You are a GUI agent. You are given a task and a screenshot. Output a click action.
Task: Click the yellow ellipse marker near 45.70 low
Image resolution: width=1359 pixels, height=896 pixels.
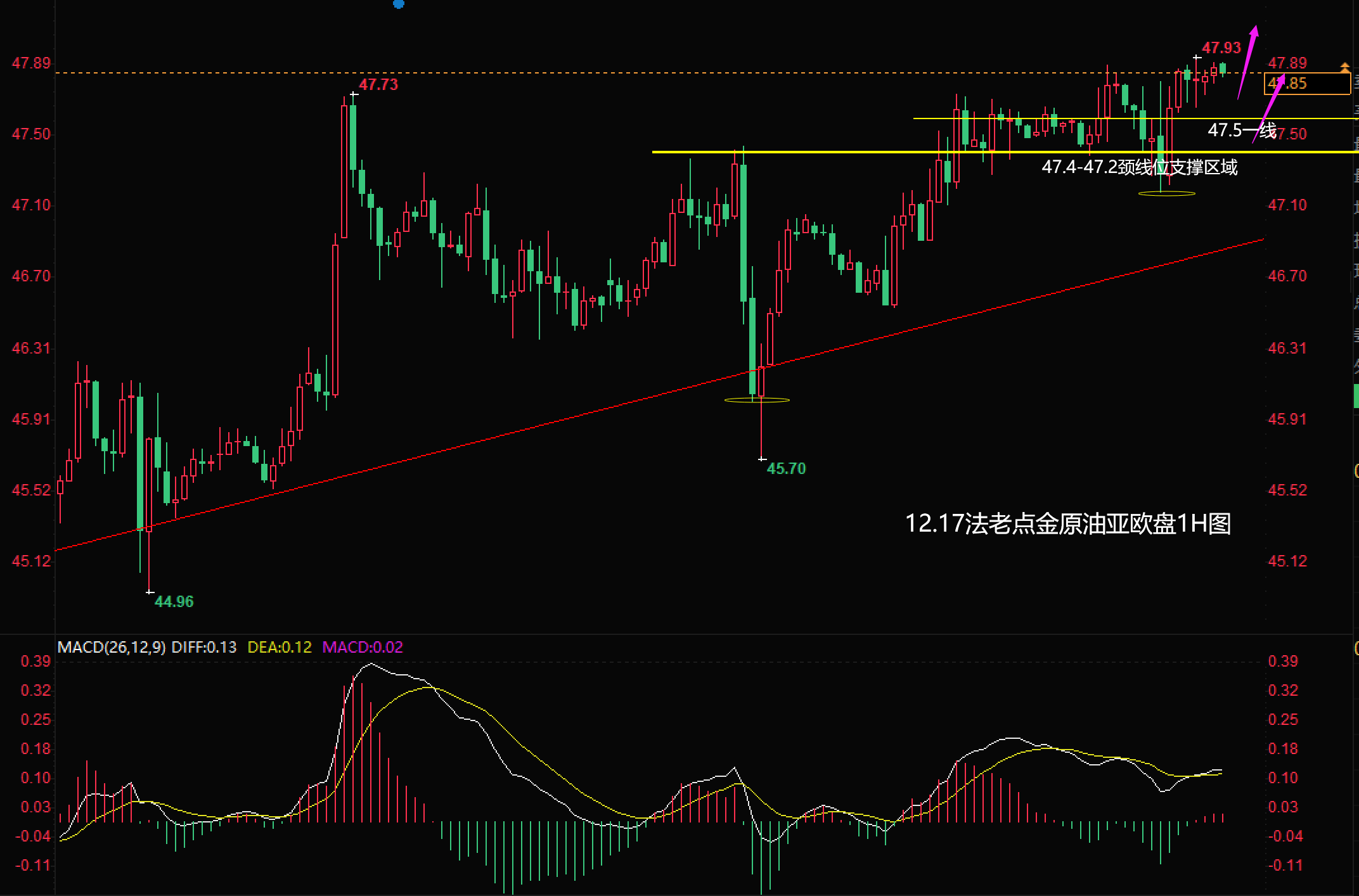[x=757, y=400]
